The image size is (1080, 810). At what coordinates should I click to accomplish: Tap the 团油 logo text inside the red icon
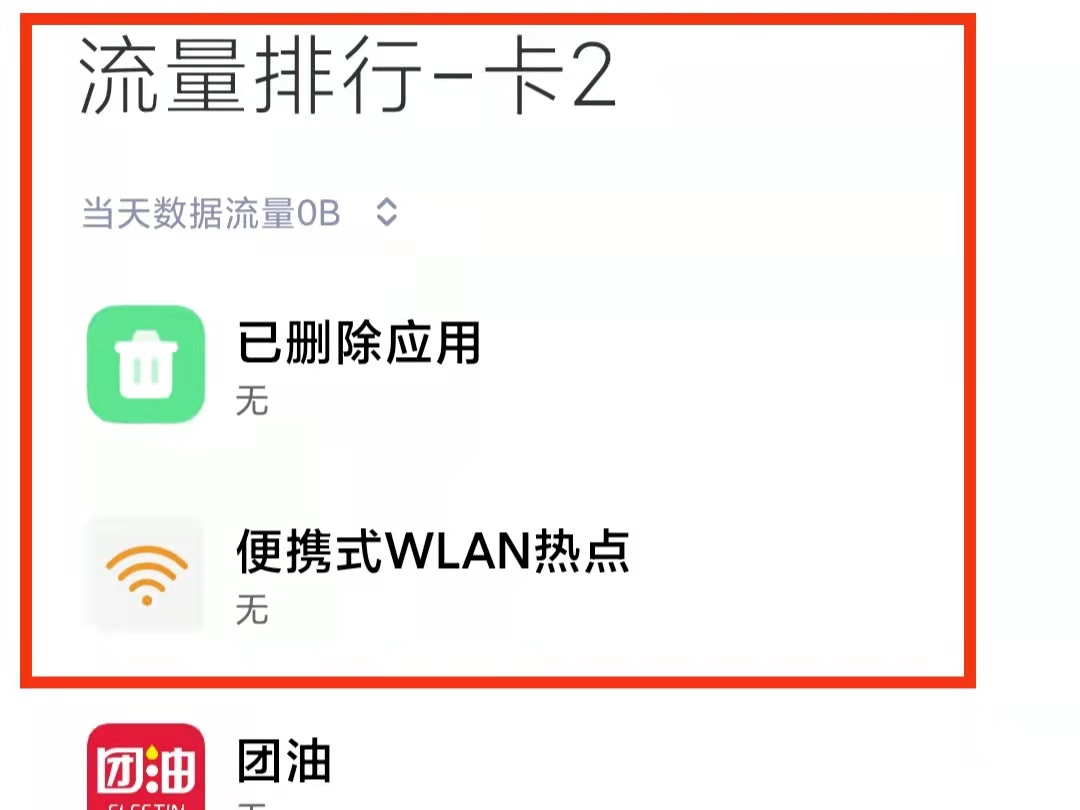[146, 771]
